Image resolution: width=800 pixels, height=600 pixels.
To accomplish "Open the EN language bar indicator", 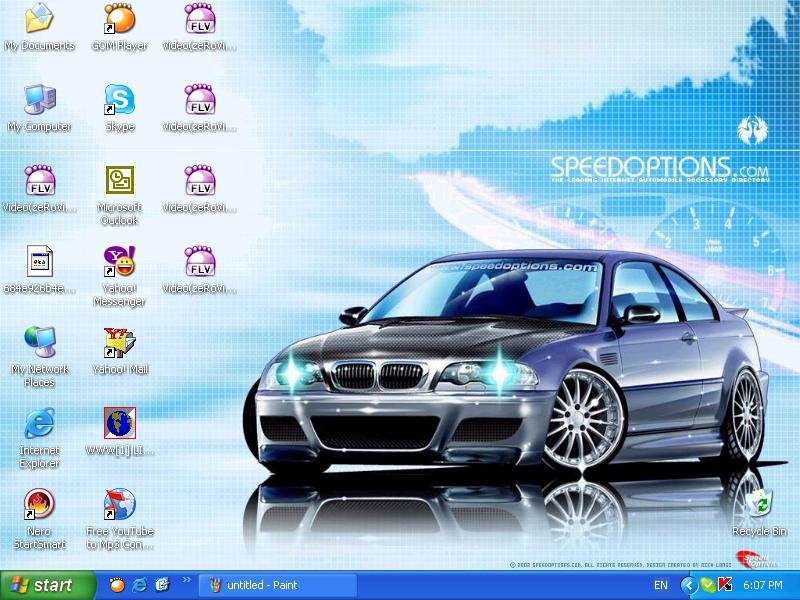I will point(661,585).
